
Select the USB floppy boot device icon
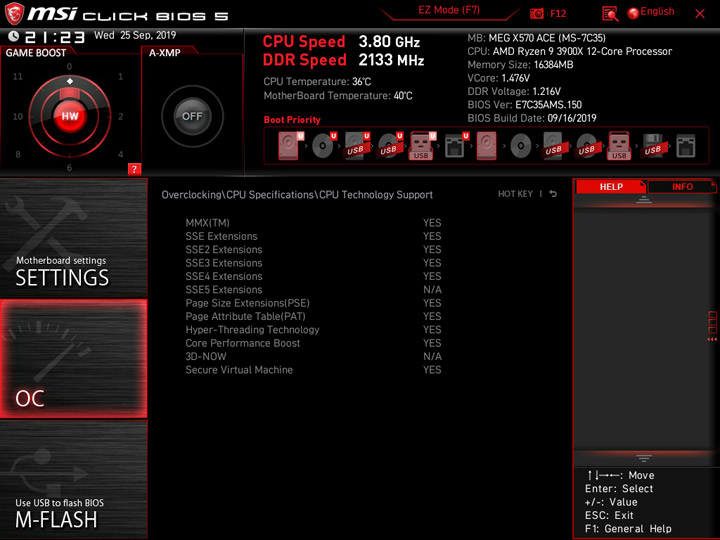point(652,146)
